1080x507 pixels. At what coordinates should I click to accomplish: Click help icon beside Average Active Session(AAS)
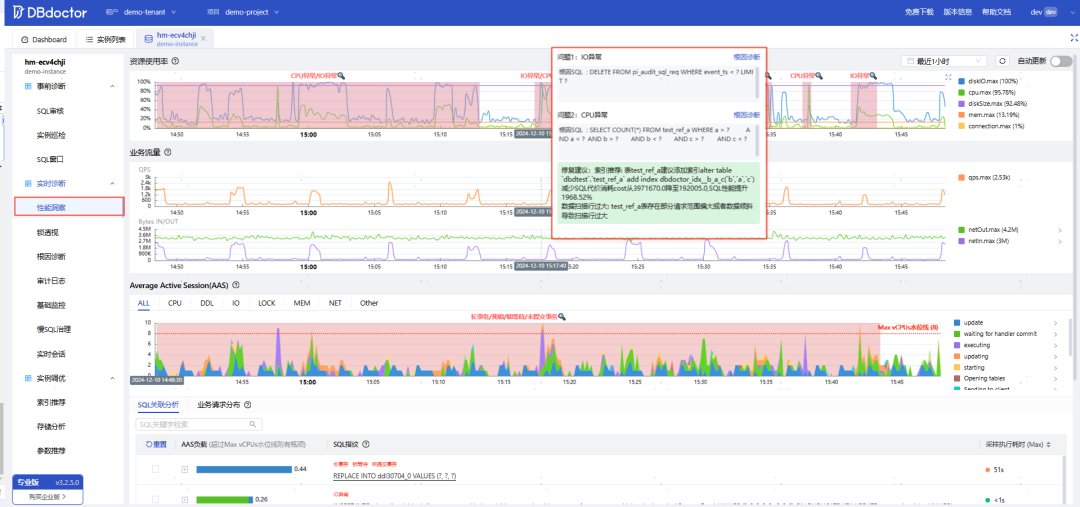[x=236, y=284]
